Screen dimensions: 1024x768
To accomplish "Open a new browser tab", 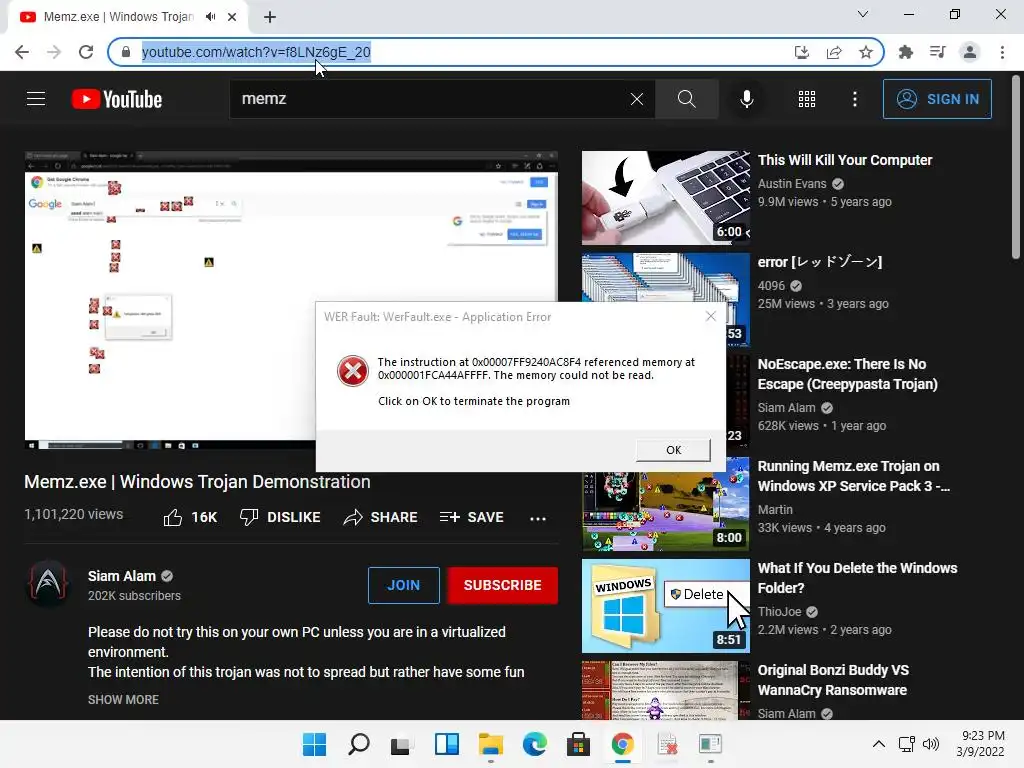I will click(x=270, y=17).
